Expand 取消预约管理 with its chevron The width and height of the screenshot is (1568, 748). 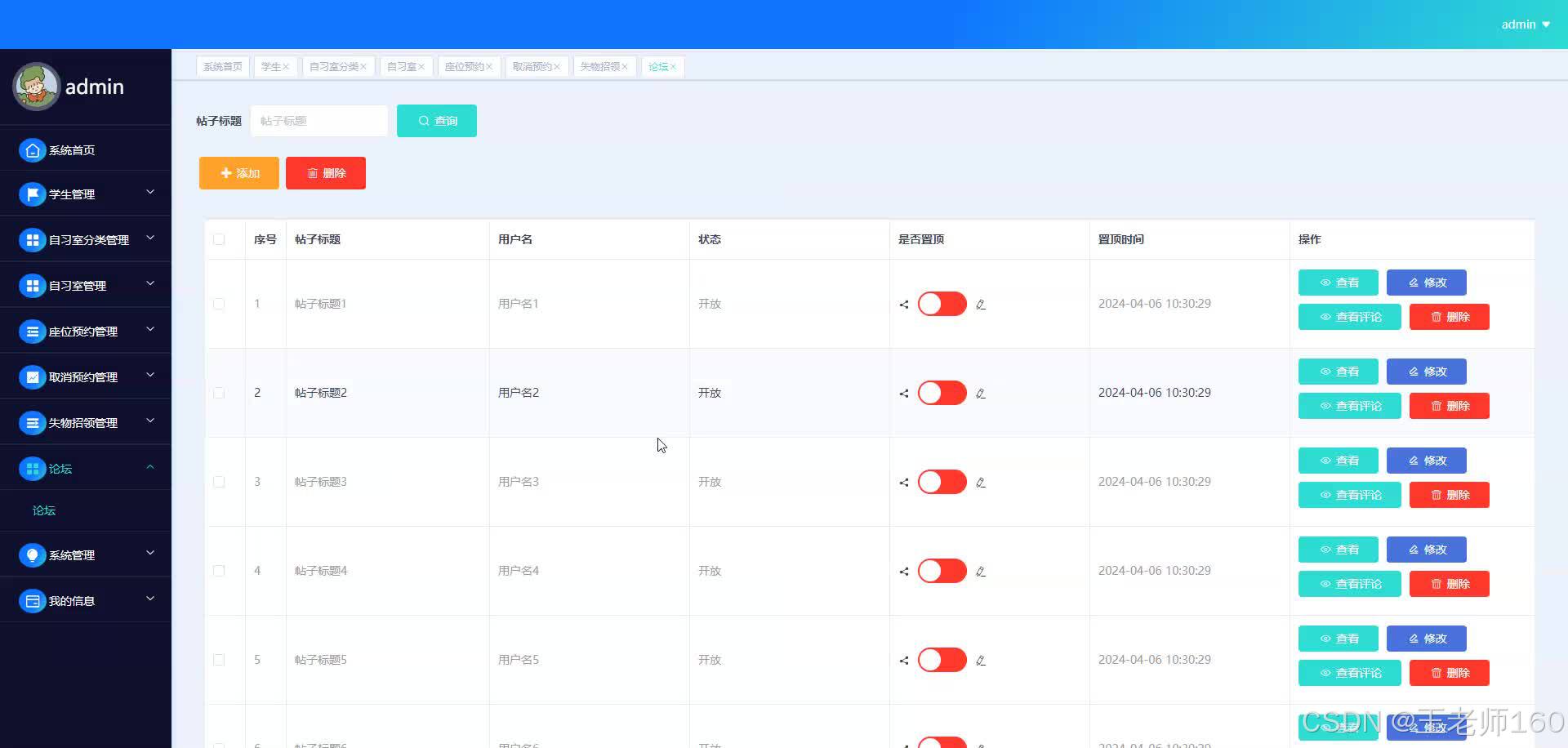tap(150, 376)
